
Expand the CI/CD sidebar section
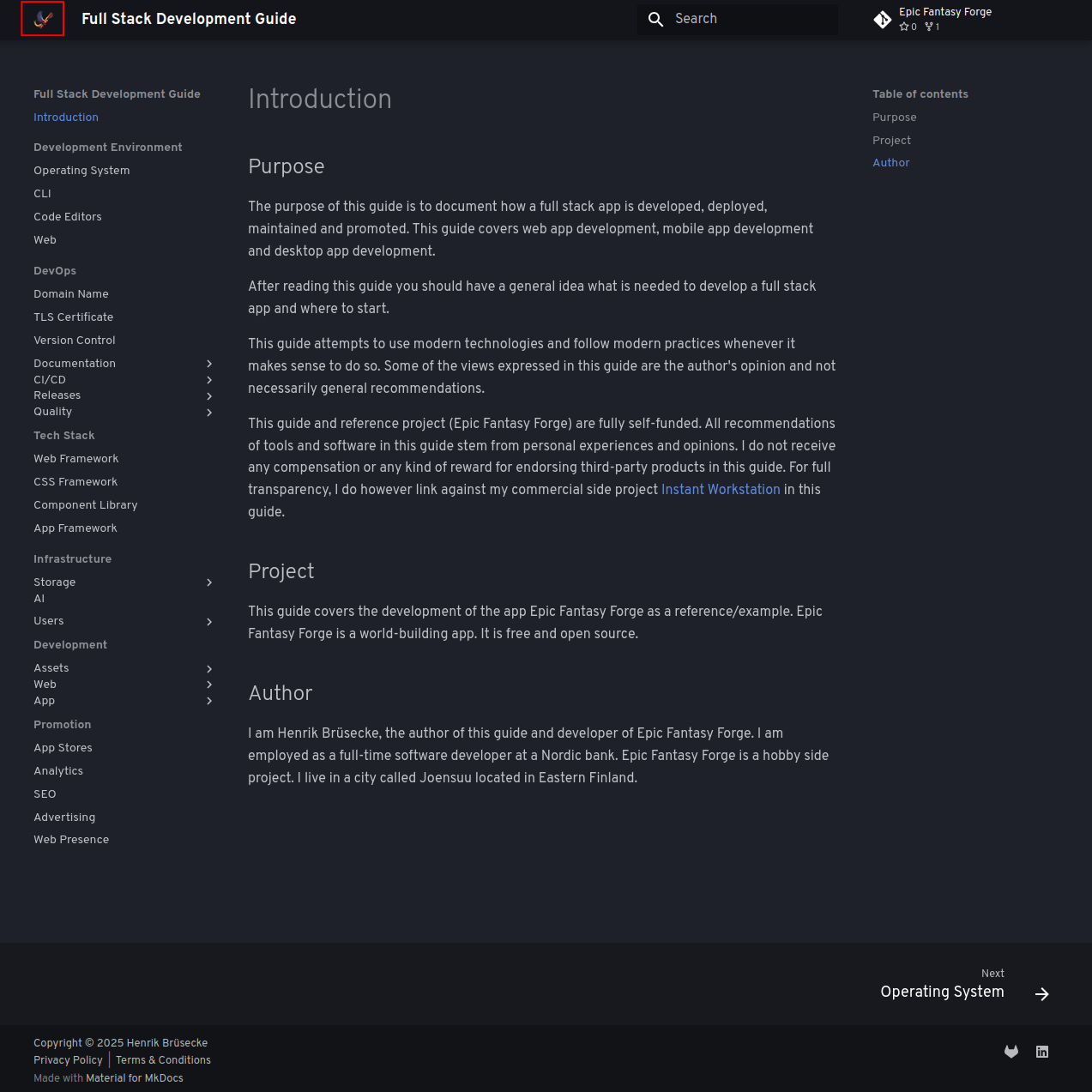[209, 380]
